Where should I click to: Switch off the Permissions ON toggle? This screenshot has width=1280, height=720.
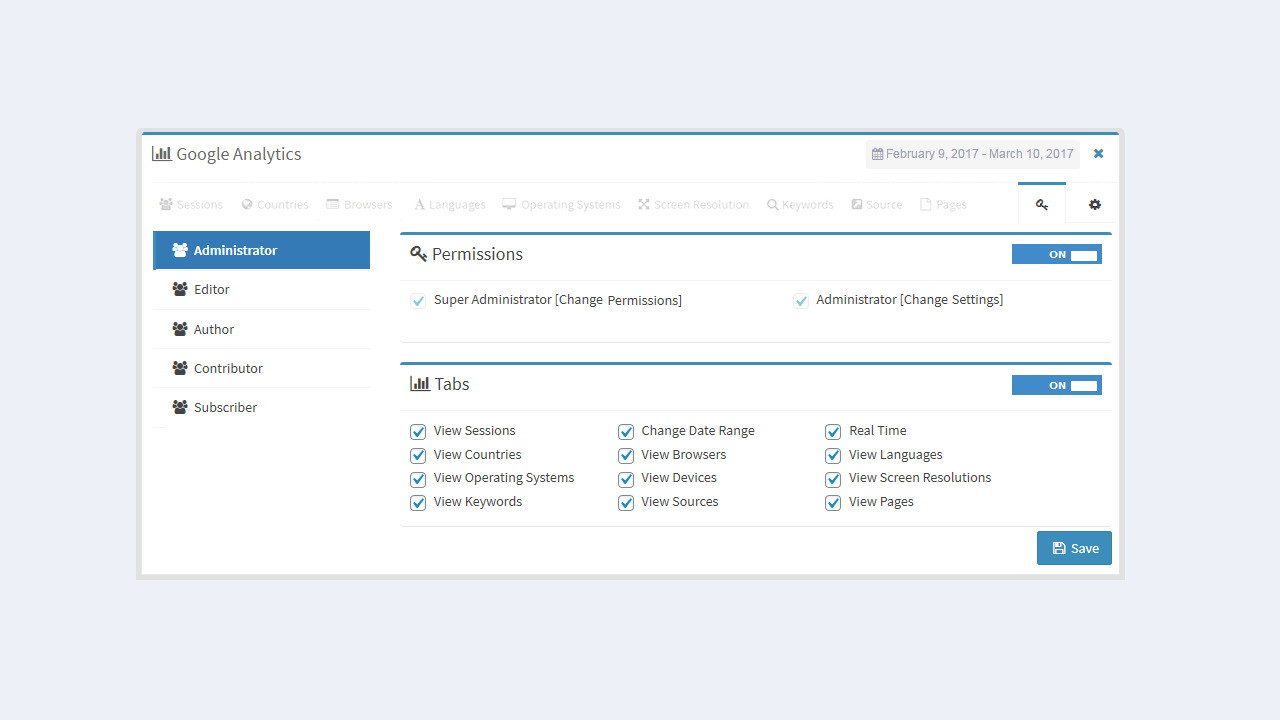(1057, 254)
